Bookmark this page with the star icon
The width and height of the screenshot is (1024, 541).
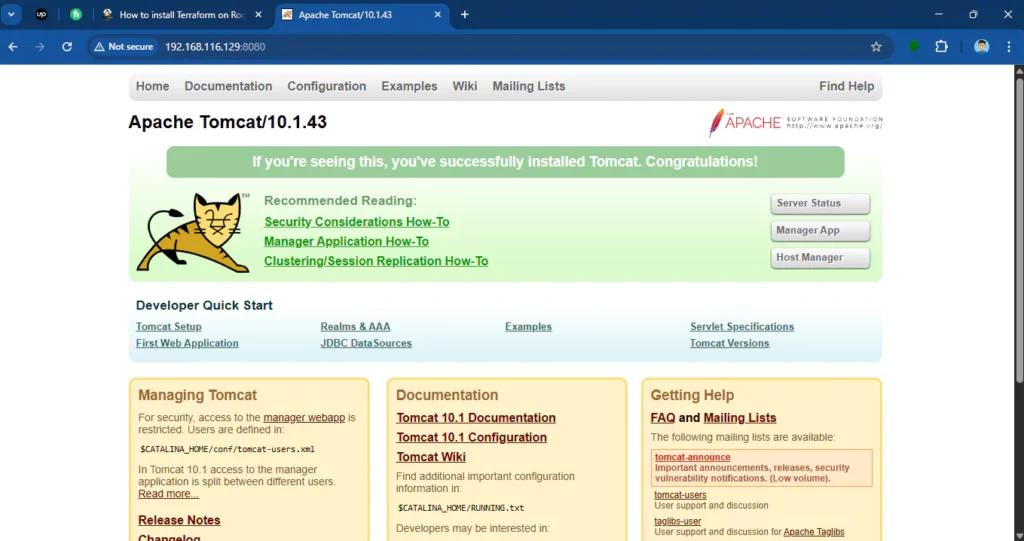pos(876,46)
